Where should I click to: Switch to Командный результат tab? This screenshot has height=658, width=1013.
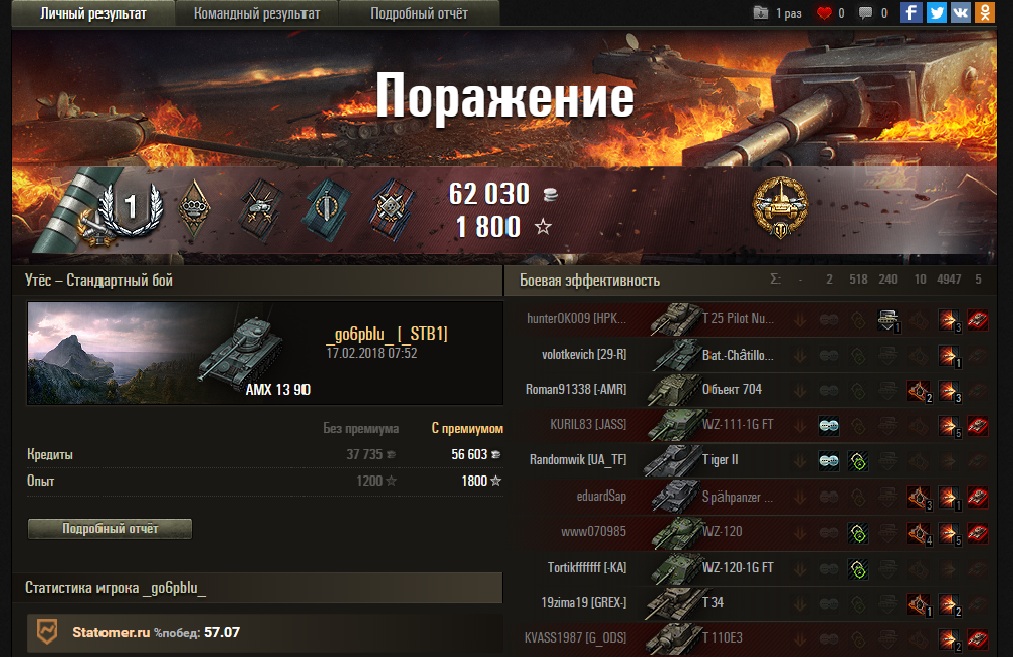click(257, 14)
